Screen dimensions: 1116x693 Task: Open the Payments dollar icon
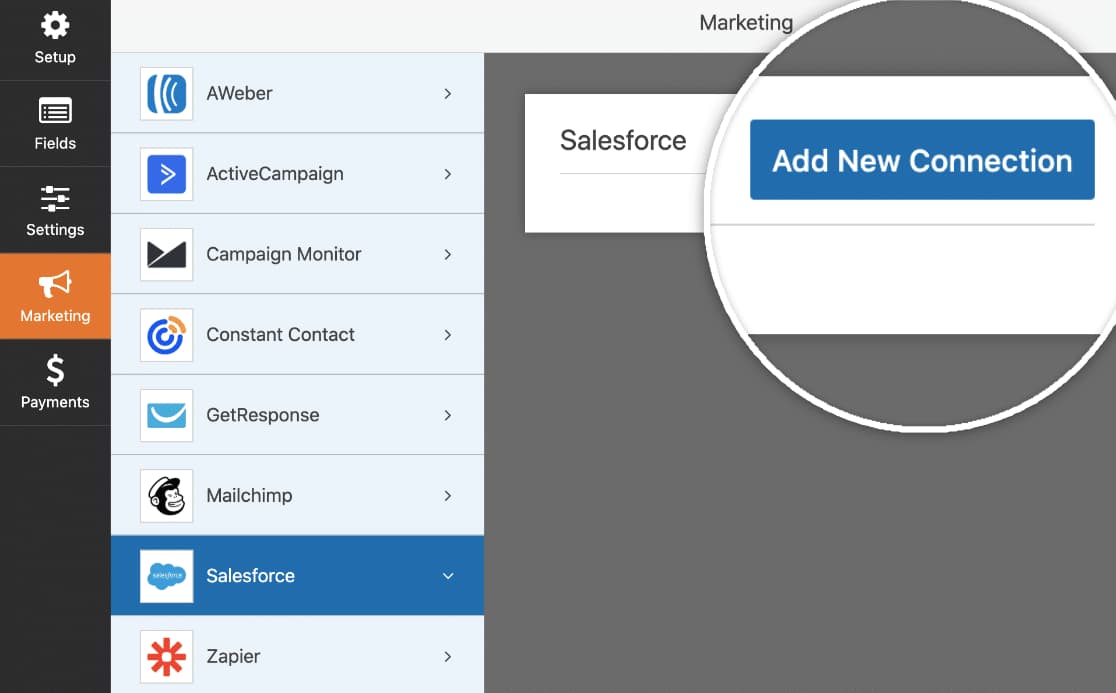[55, 371]
